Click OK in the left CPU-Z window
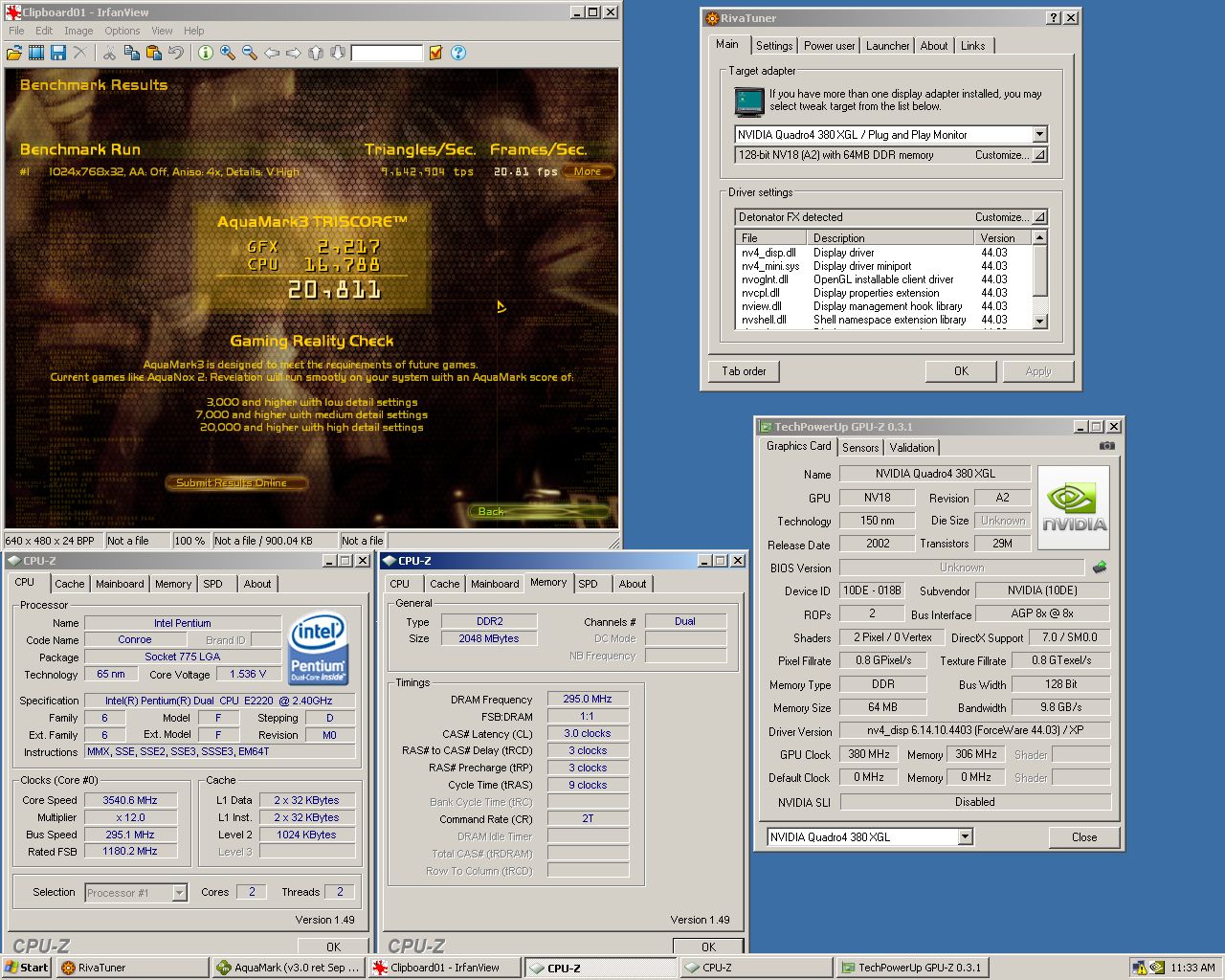 333,947
